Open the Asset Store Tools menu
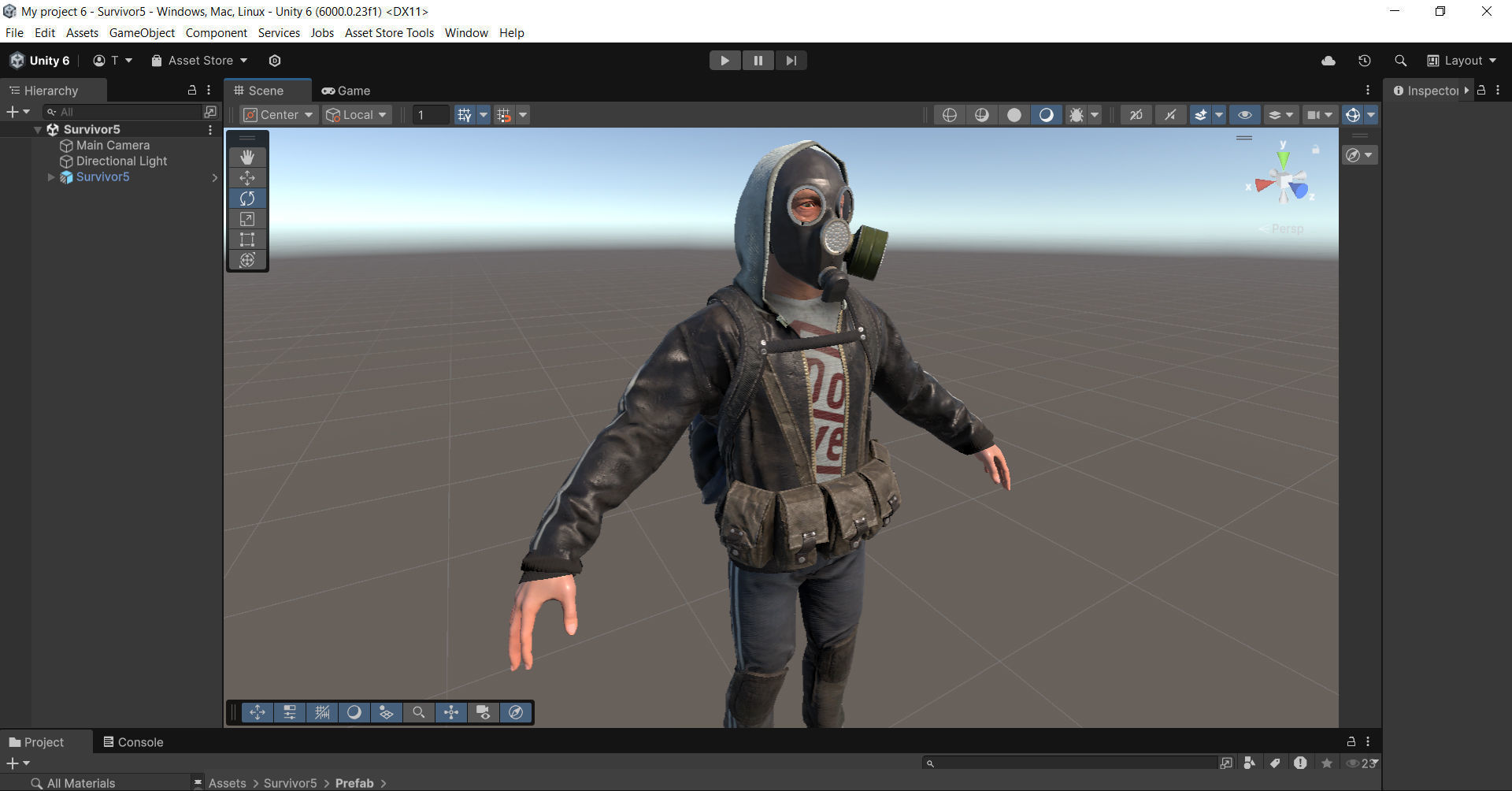Viewport: 1512px width, 791px height. (389, 32)
